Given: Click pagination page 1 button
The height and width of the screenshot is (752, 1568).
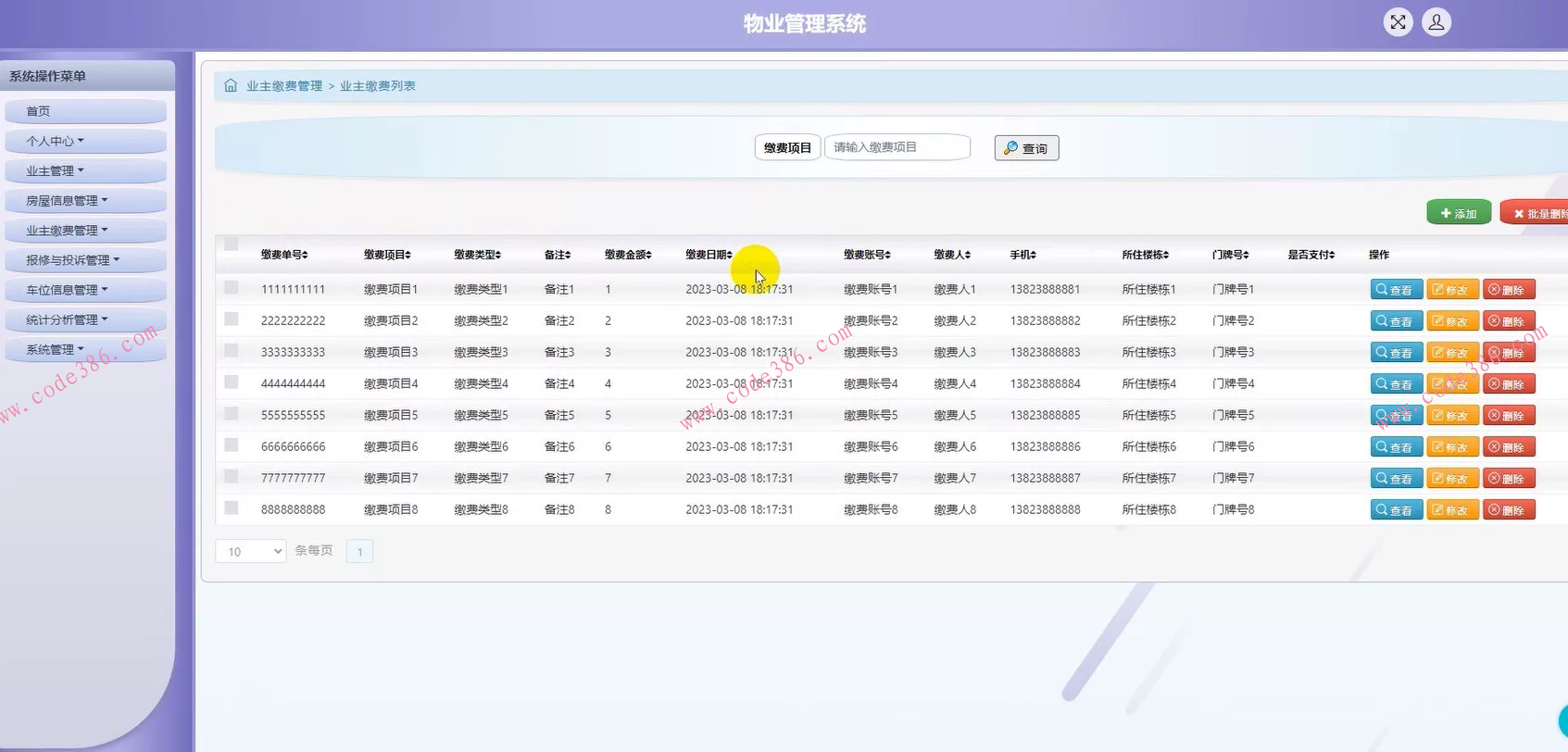Looking at the screenshot, I should tap(359, 552).
